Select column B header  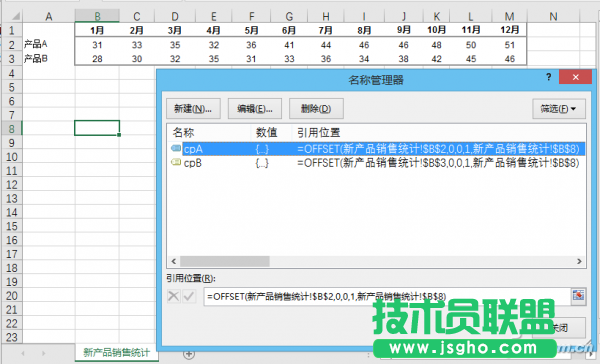point(97,16)
